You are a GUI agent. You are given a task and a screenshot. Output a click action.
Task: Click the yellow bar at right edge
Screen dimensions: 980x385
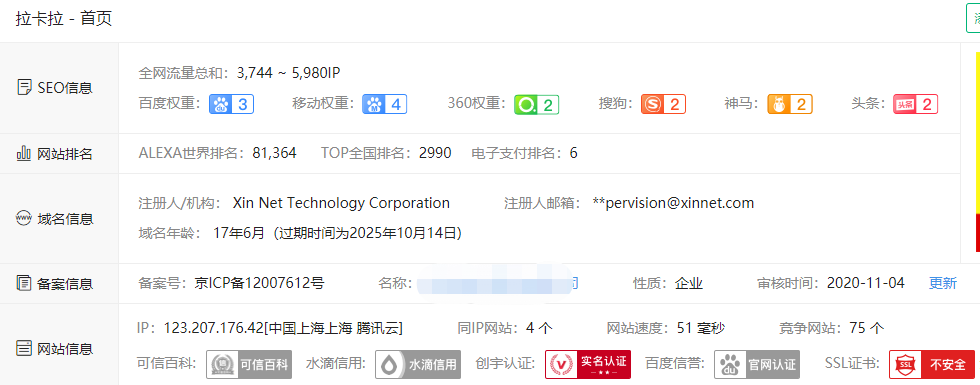click(x=978, y=132)
